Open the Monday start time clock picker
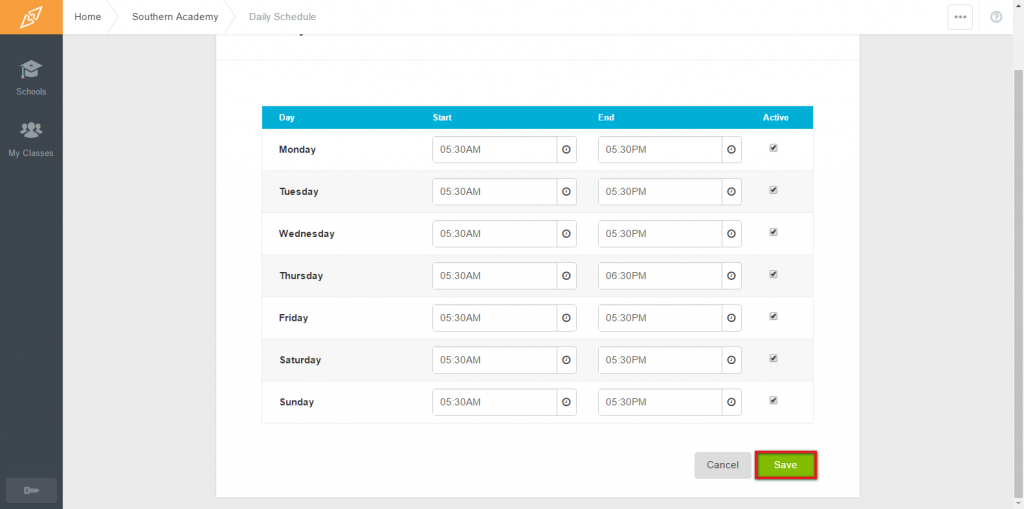Screen dimensions: 1024x509 566,150
